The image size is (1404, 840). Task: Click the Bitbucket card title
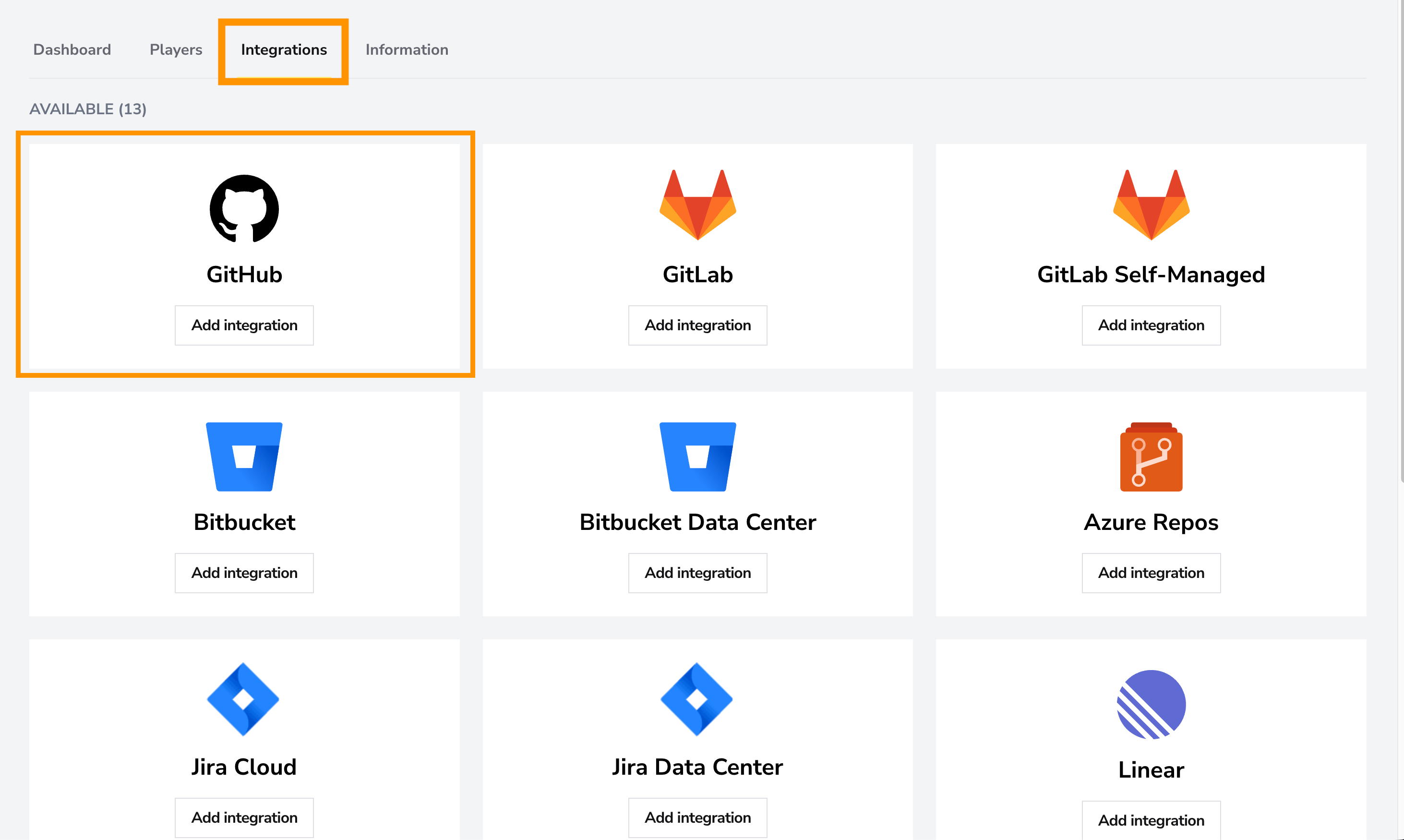(x=244, y=522)
